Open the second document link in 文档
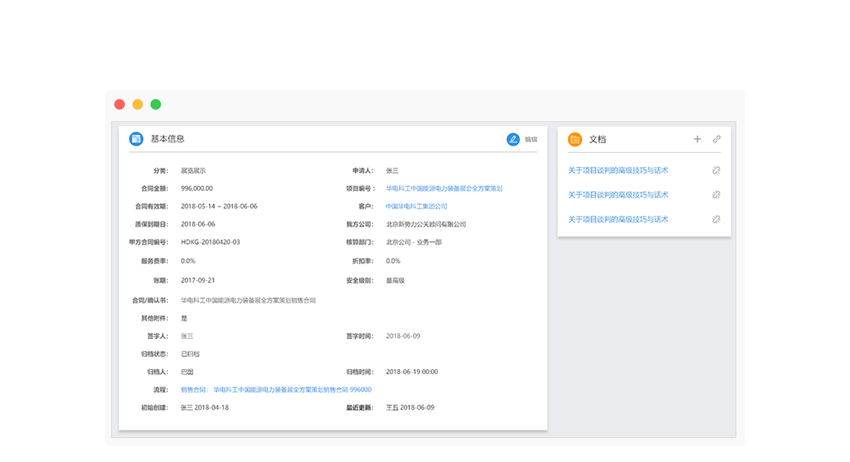 pyautogui.click(x=618, y=195)
